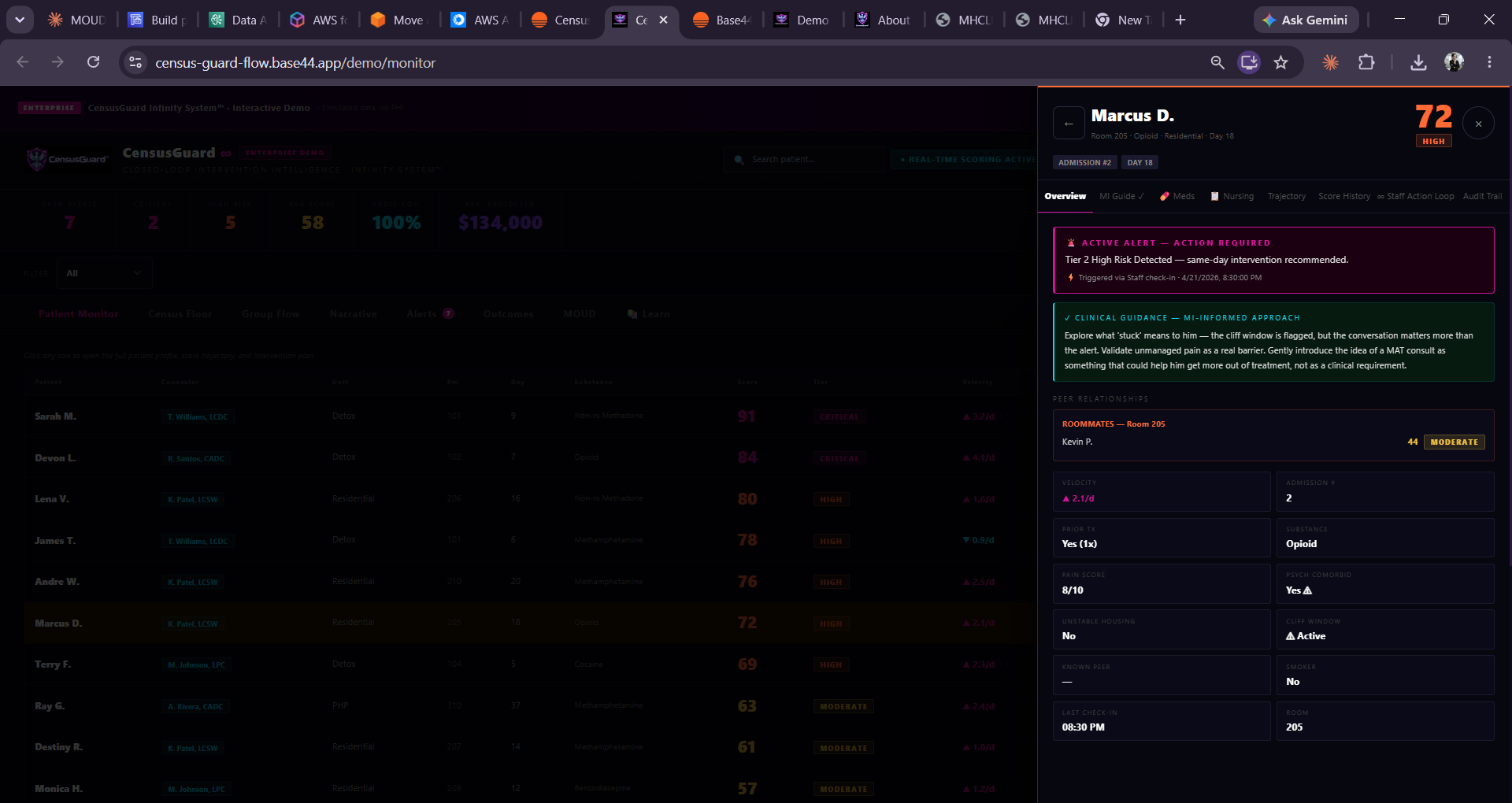Screen dimensions: 1512x803
Task: Open roommate Kevin P. entry
Action: (x=1273, y=442)
